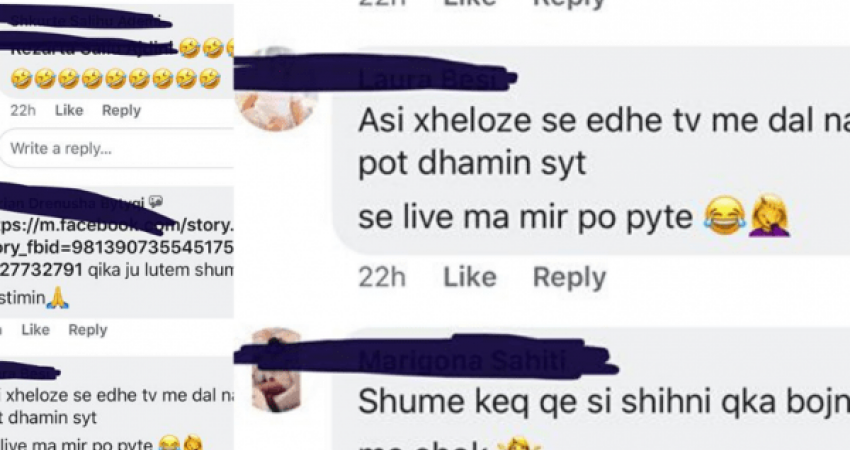Select the 'Shume keq qe si shihni' comment
Screen dimensions: 850x450
(603, 402)
